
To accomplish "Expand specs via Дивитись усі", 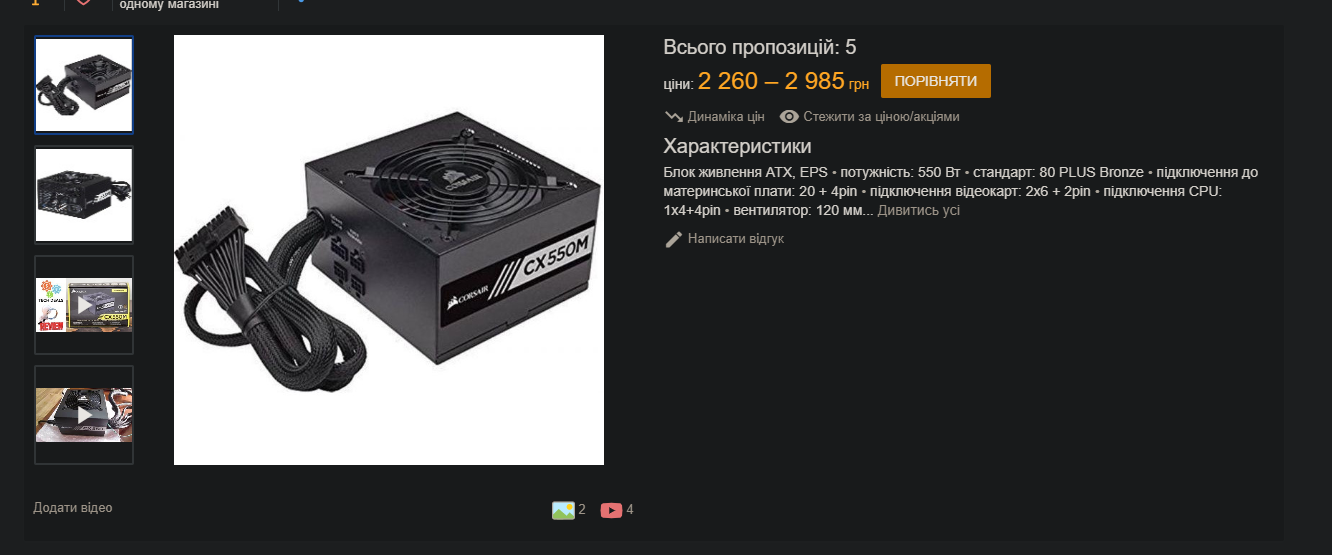I will click(x=919, y=211).
